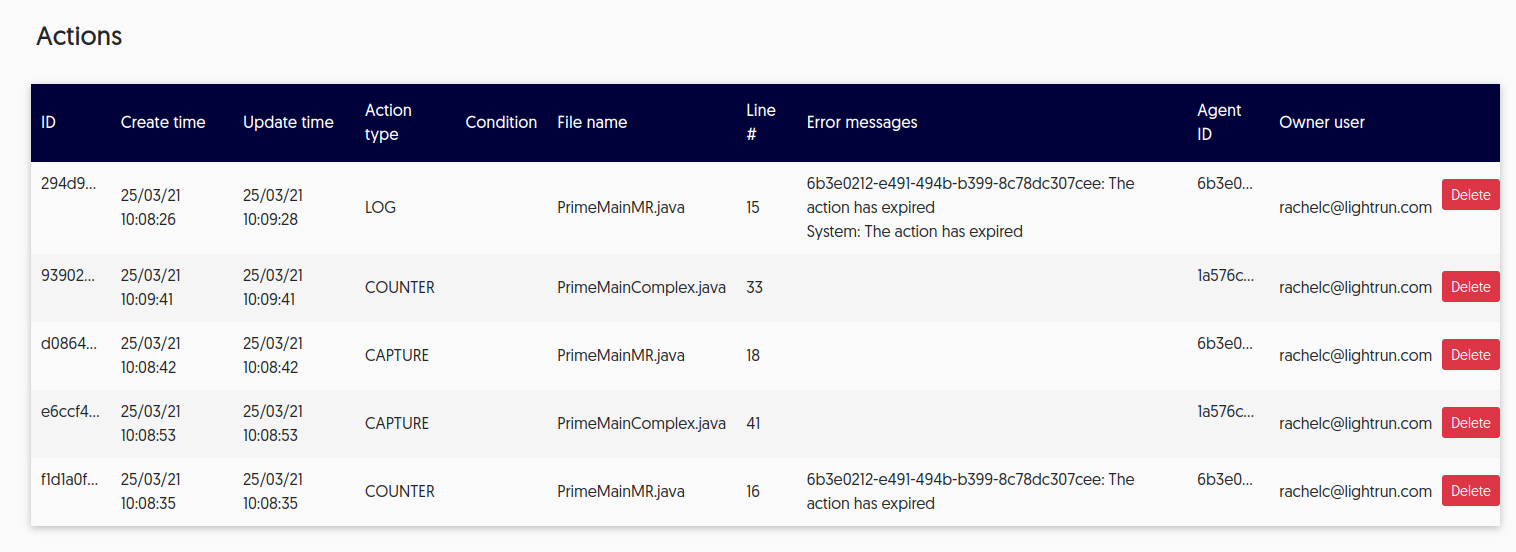The width and height of the screenshot is (1516, 552).
Task: Click the Actions page heading
Action: click(x=79, y=36)
